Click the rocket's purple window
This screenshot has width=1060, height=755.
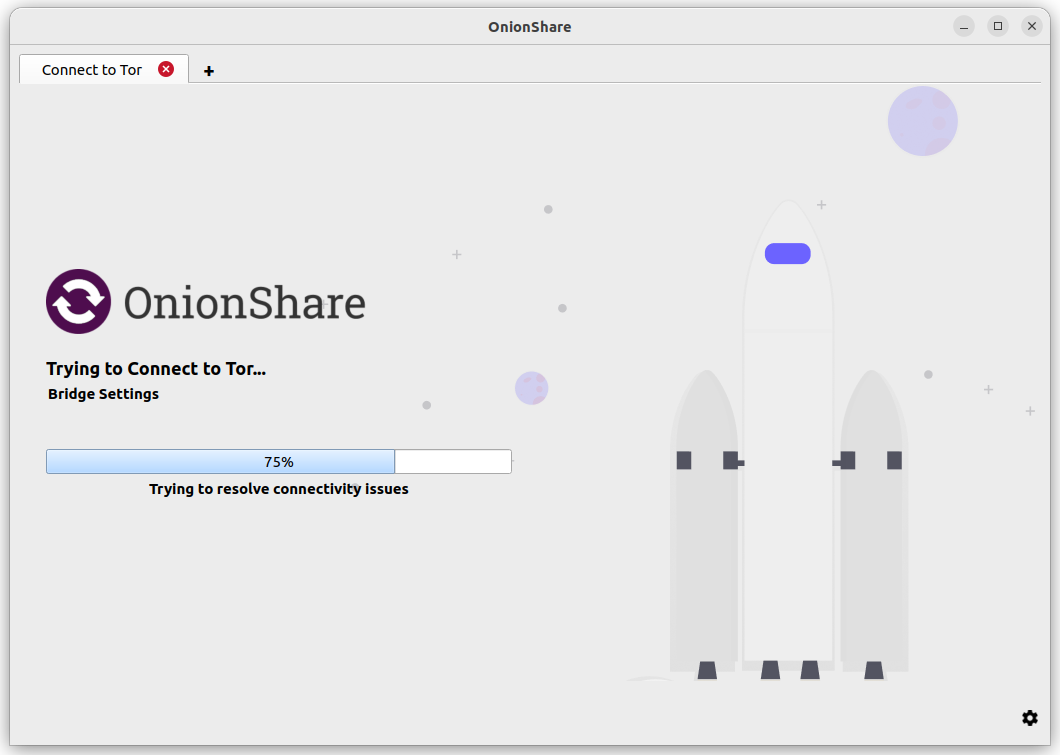pos(788,253)
